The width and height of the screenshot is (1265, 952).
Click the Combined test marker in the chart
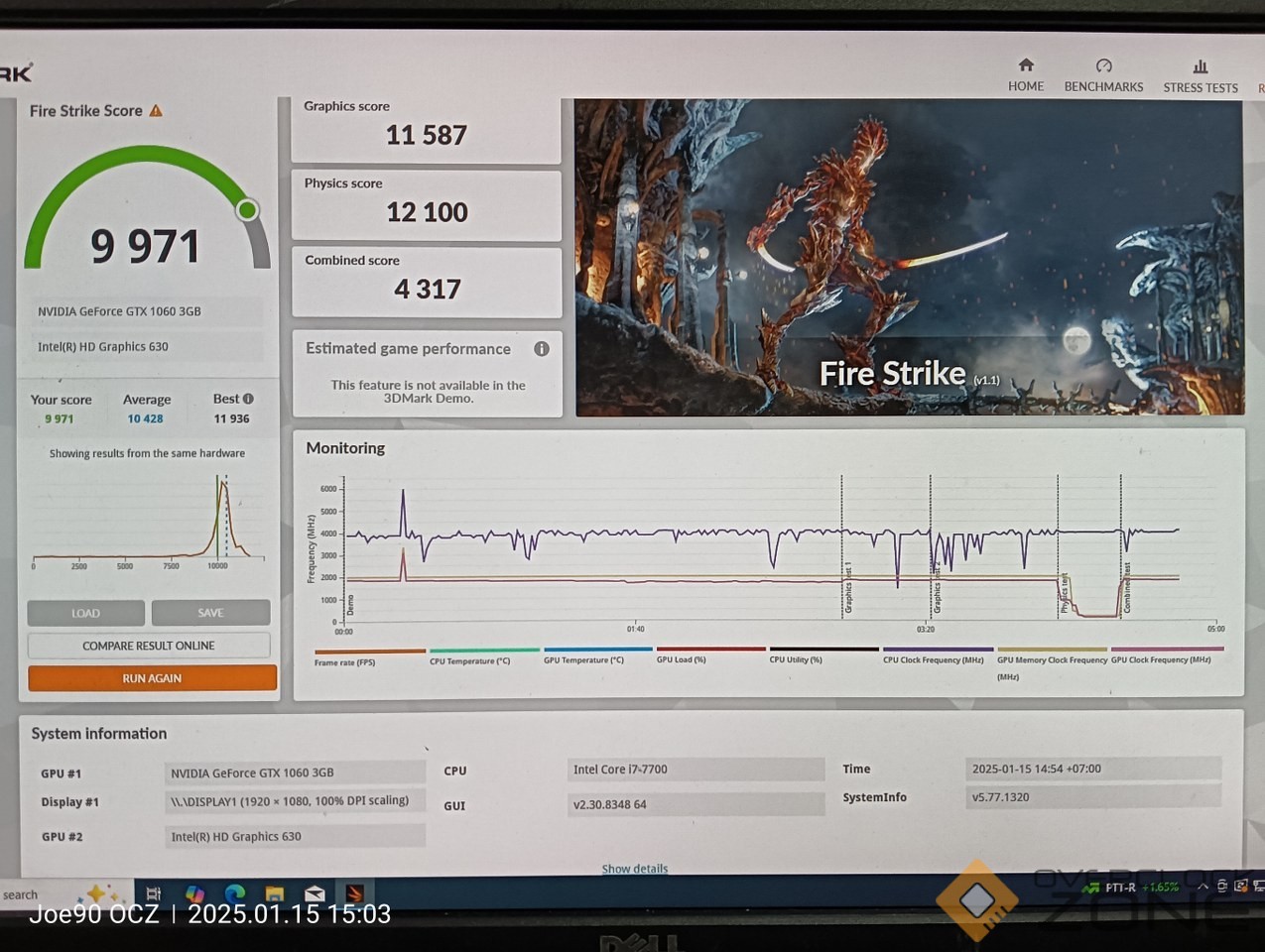pos(1127,587)
